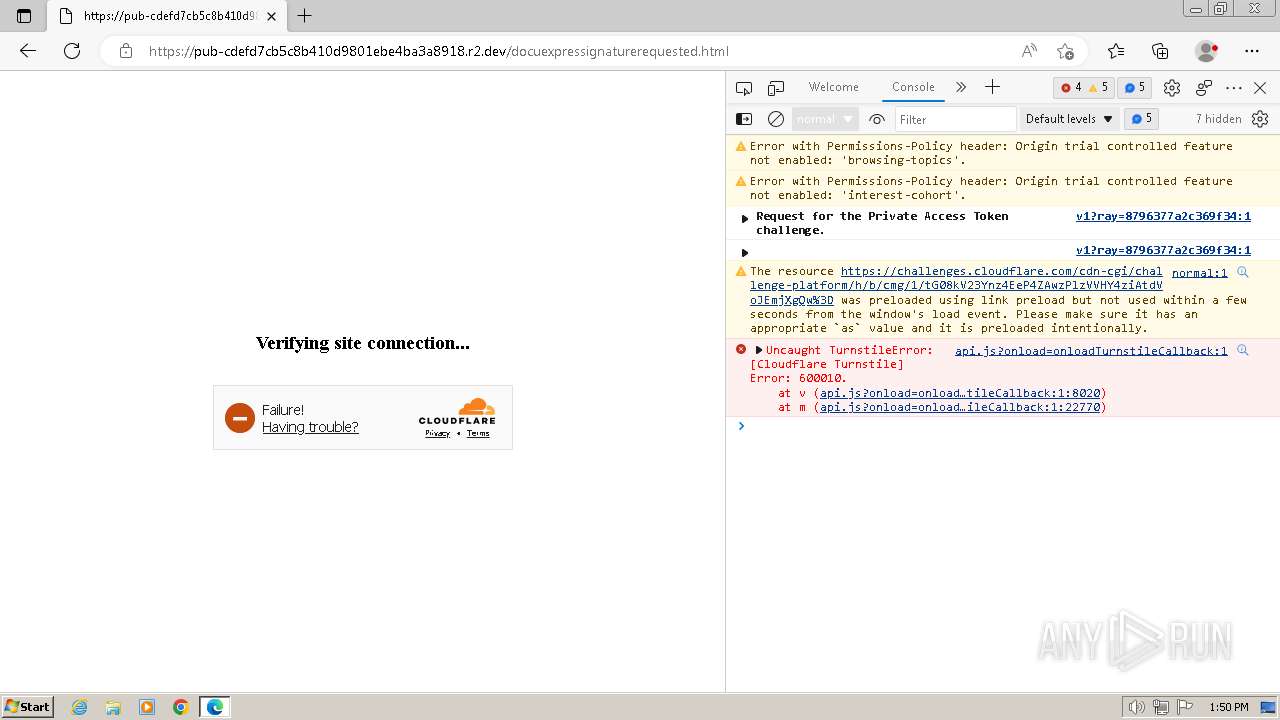Open the challenges.cloudflare.com resource link

[956, 285]
